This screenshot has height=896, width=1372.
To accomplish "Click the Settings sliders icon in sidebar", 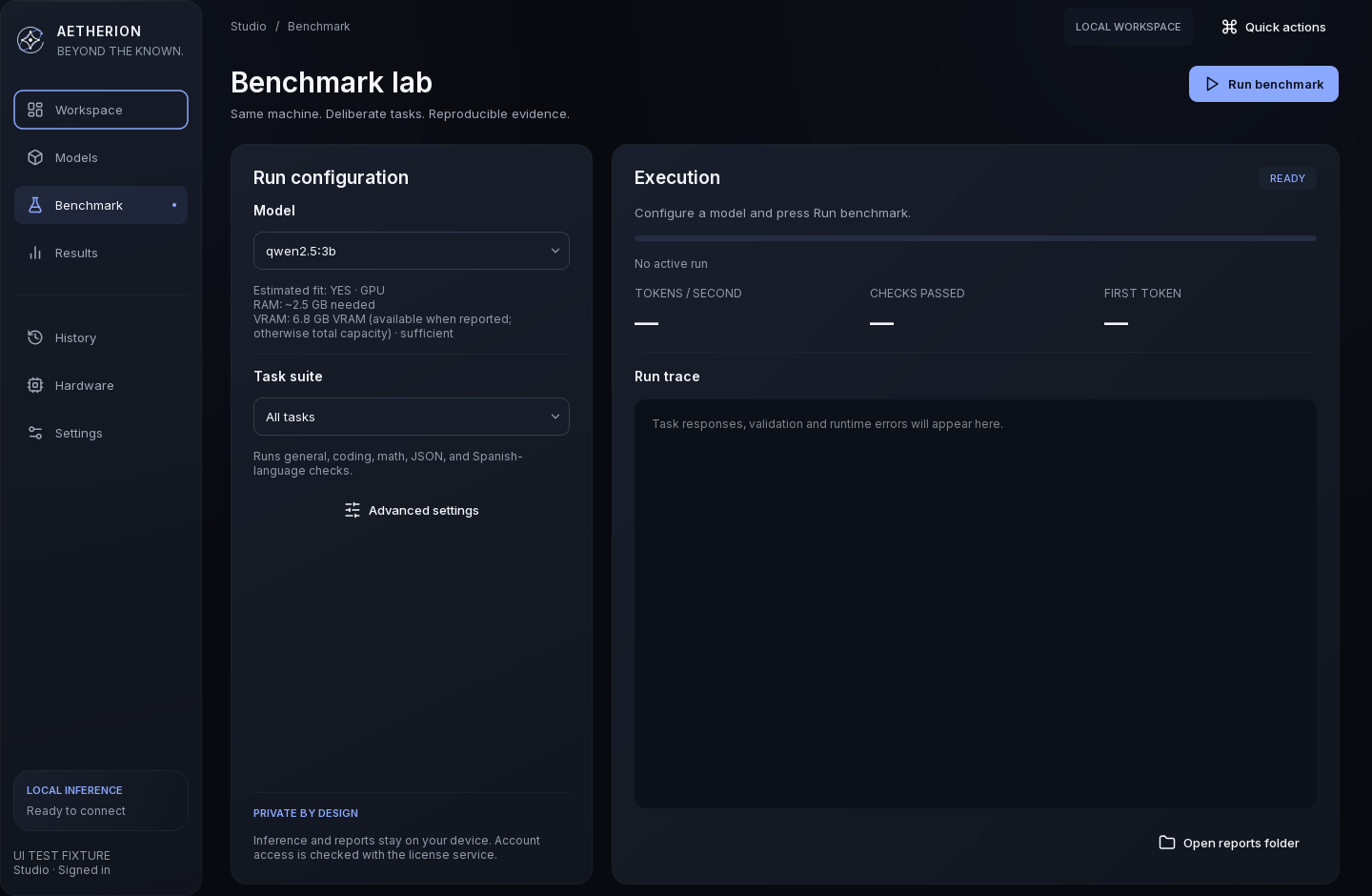I will point(35,433).
